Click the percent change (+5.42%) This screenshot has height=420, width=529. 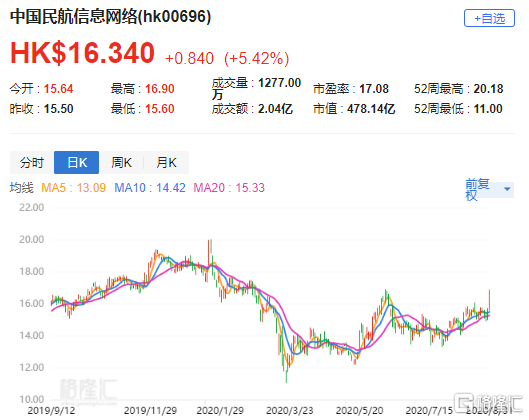coord(256,58)
